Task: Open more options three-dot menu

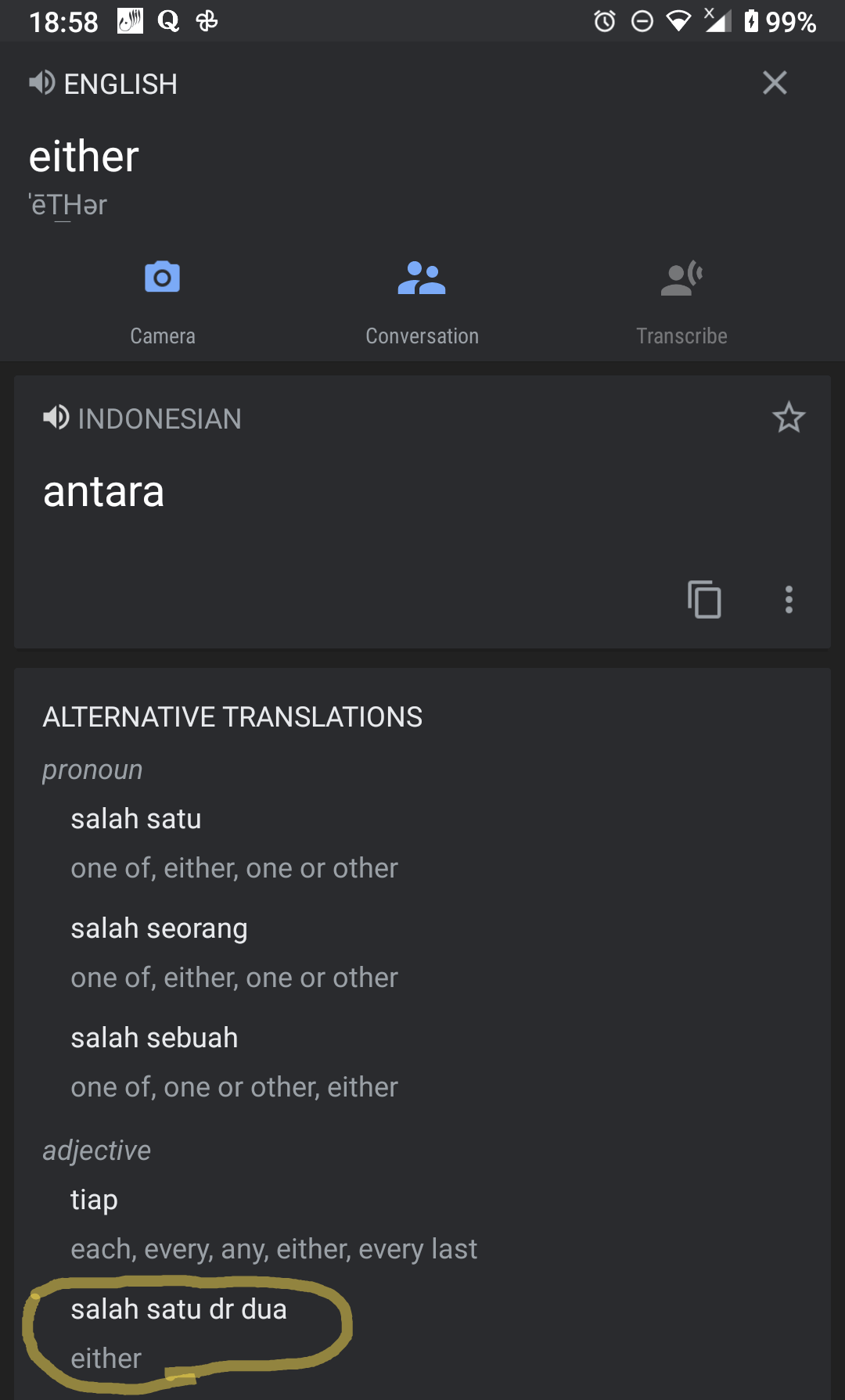Action: click(789, 599)
